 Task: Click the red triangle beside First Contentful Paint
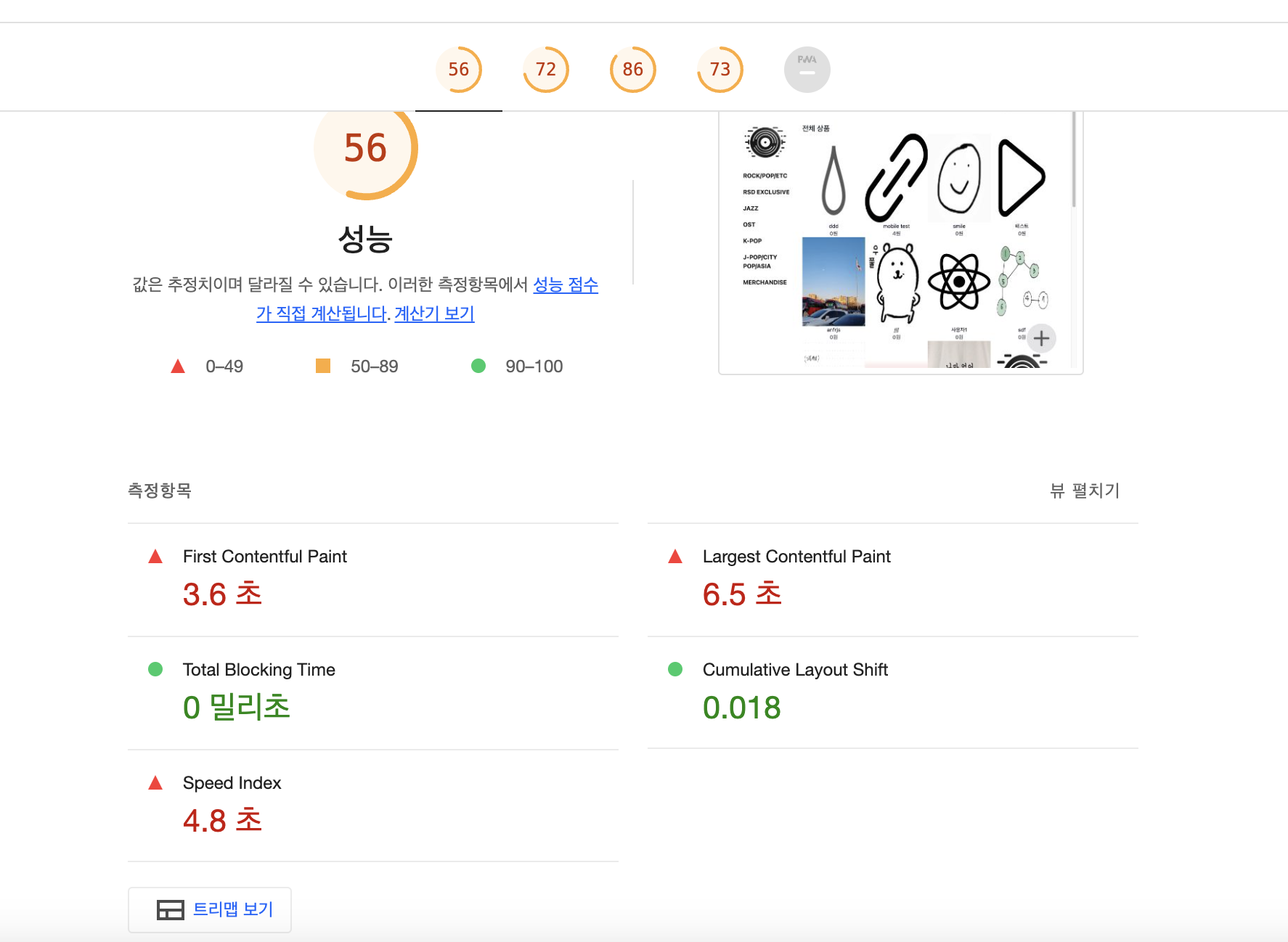tap(155, 557)
